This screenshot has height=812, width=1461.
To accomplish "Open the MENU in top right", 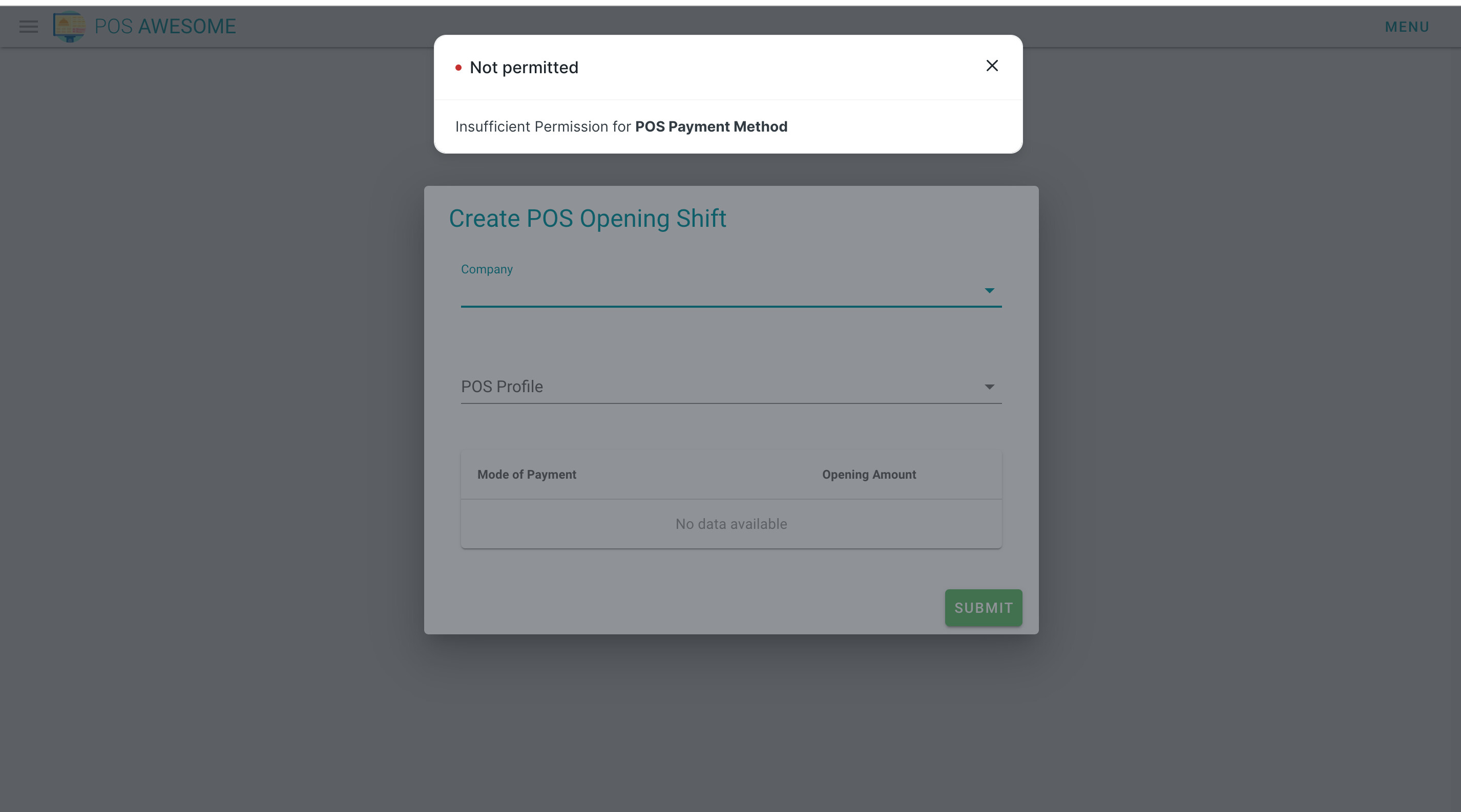I will (1407, 27).
